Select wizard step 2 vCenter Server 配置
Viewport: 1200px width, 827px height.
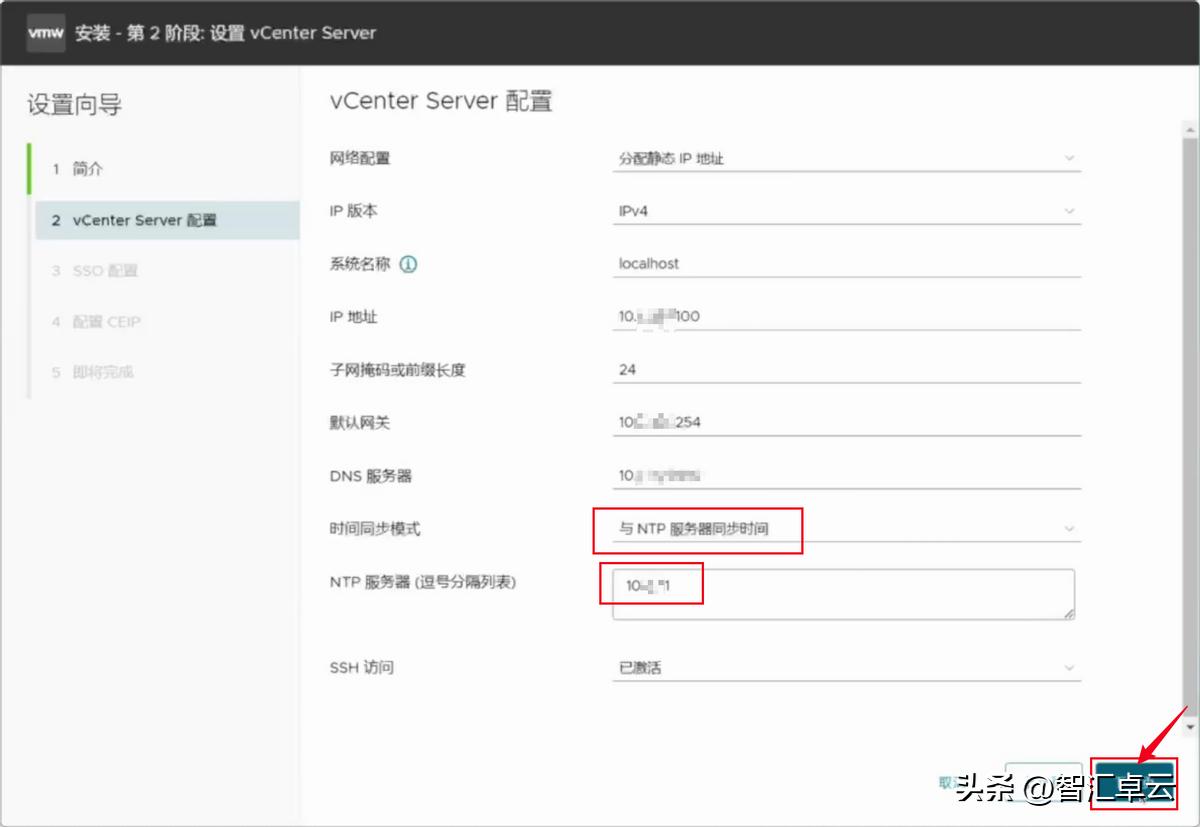click(167, 220)
